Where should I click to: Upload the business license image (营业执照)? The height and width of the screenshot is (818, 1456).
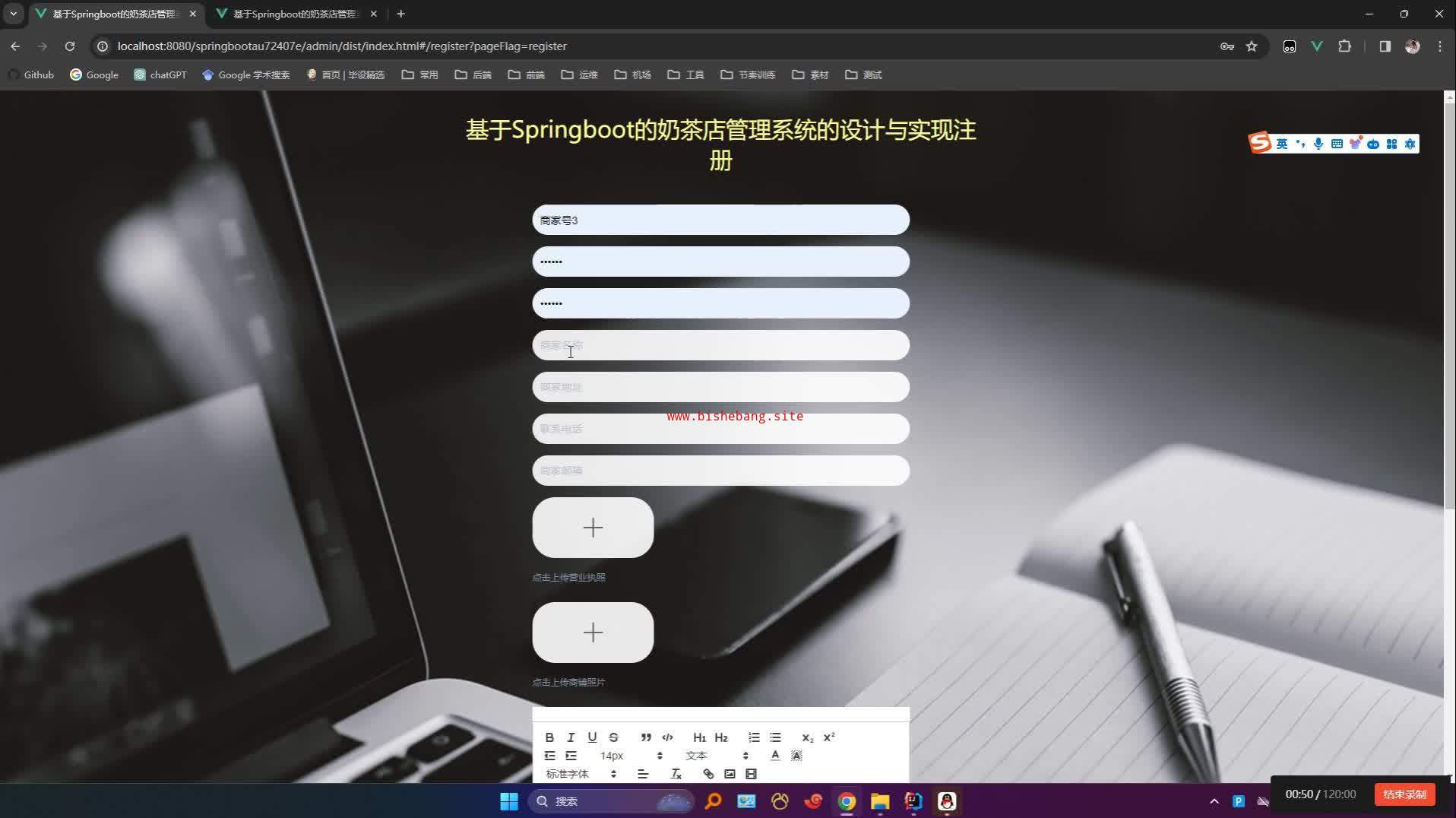593,528
